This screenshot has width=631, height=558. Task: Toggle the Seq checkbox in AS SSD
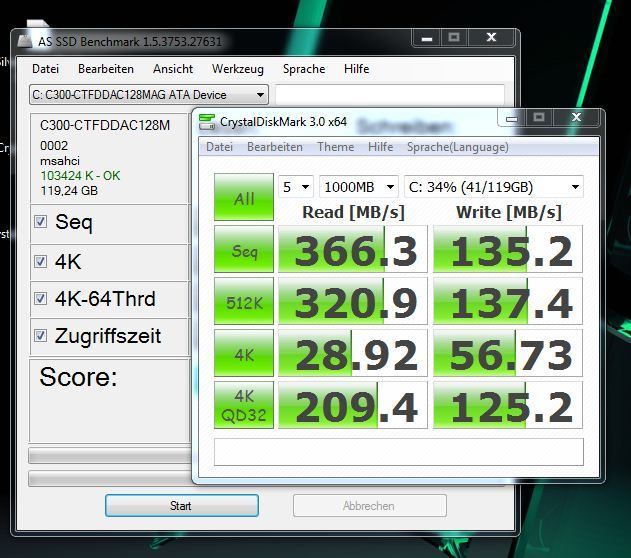tap(40, 221)
